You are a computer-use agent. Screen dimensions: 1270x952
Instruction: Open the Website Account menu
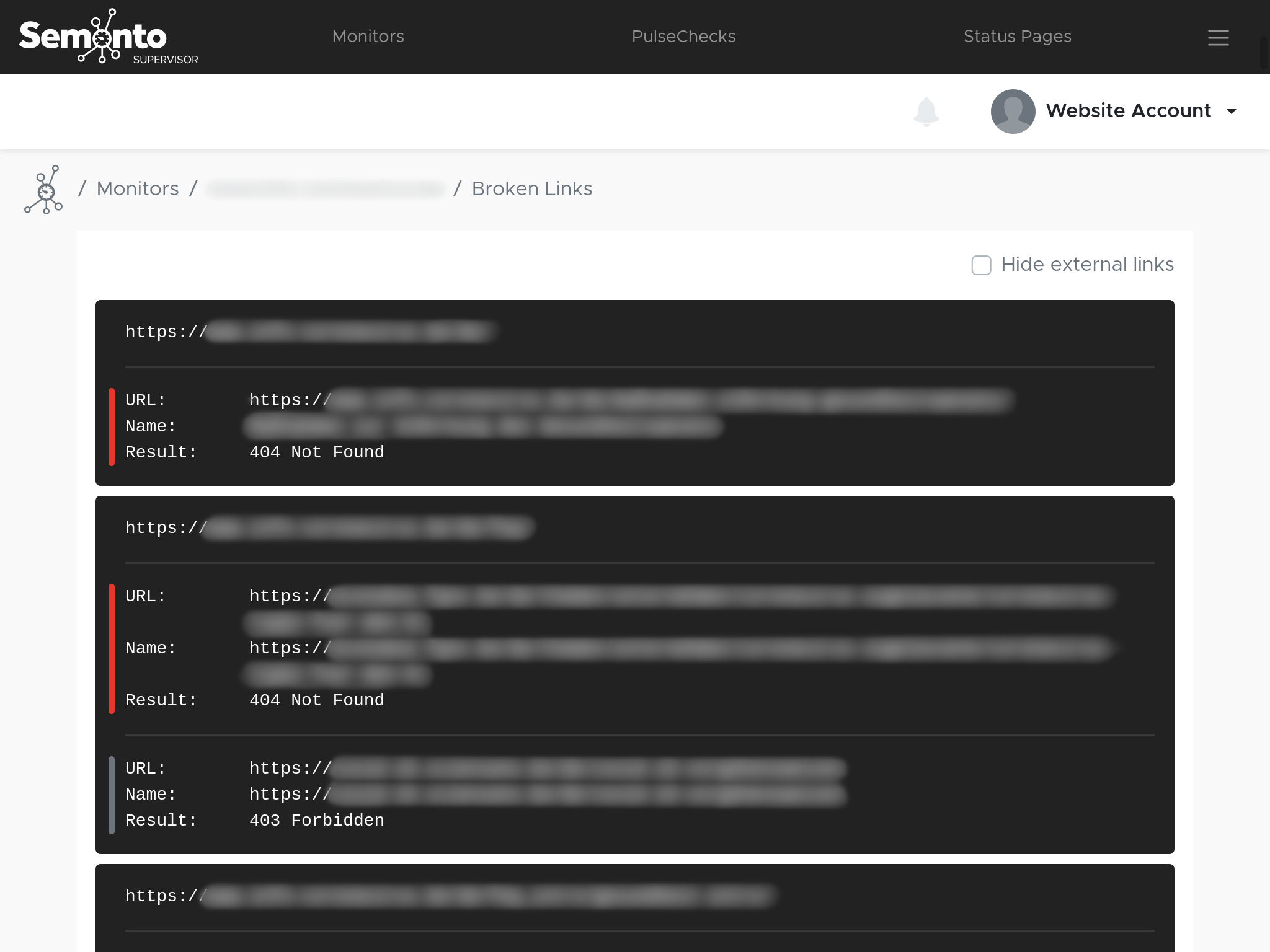click(x=1127, y=111)
